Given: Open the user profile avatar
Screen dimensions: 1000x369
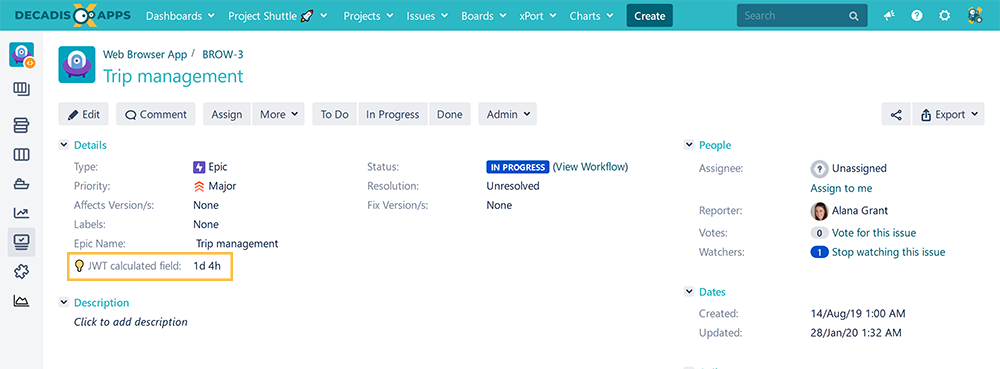Looking at the screenshot, I should pyautogui.click(x=974, y=16).
